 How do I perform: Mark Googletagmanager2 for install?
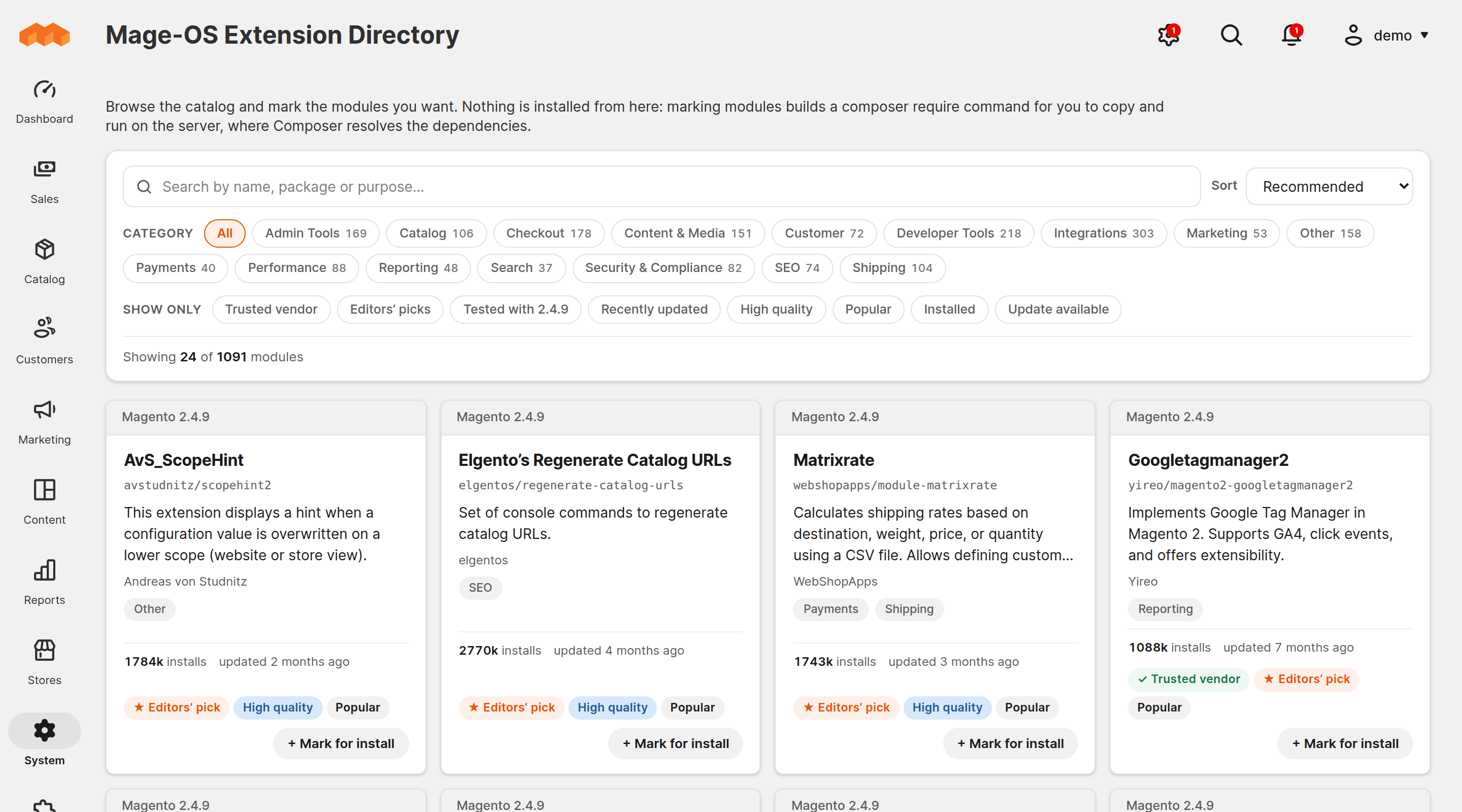click(1345, 743)
